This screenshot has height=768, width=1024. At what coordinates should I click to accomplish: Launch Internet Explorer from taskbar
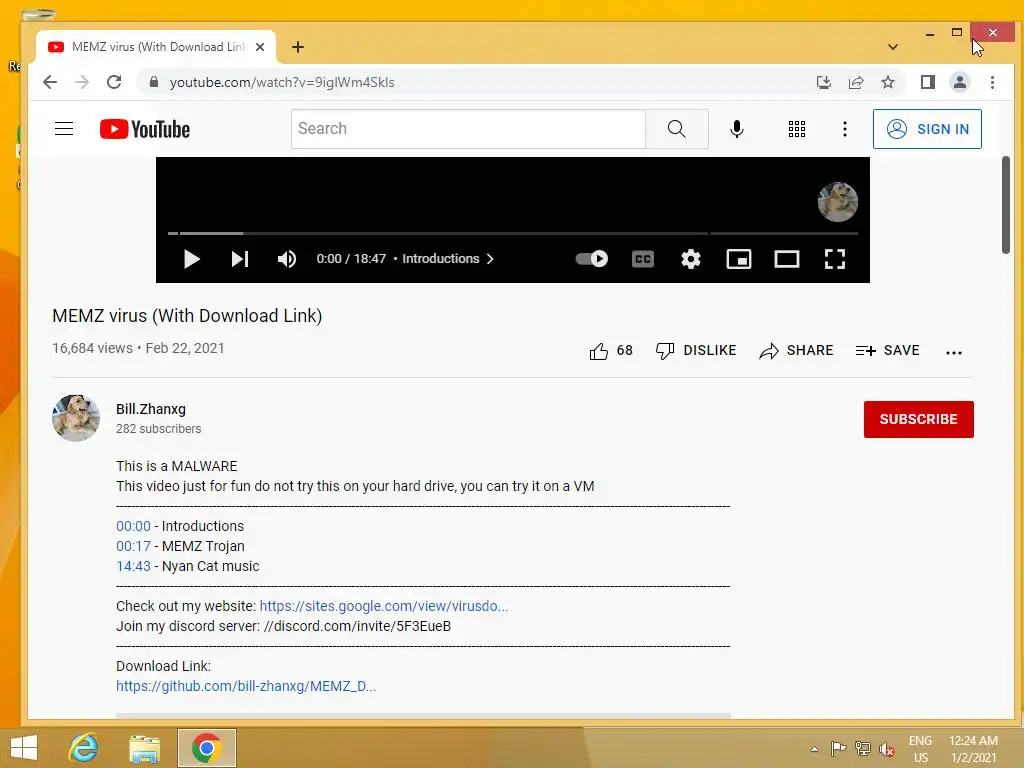coord(84,748)
